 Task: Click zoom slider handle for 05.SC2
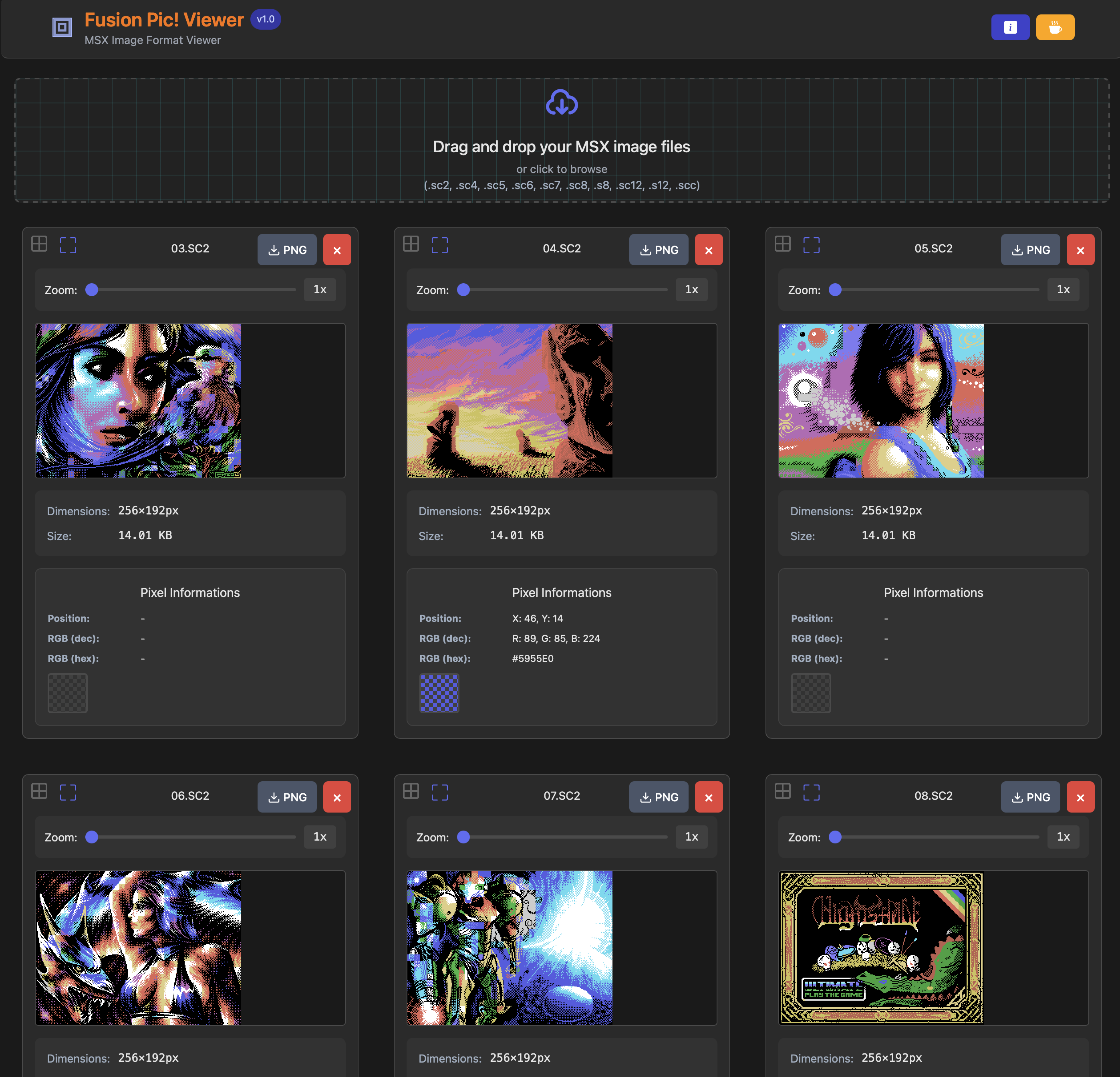(x=835, y=290)
